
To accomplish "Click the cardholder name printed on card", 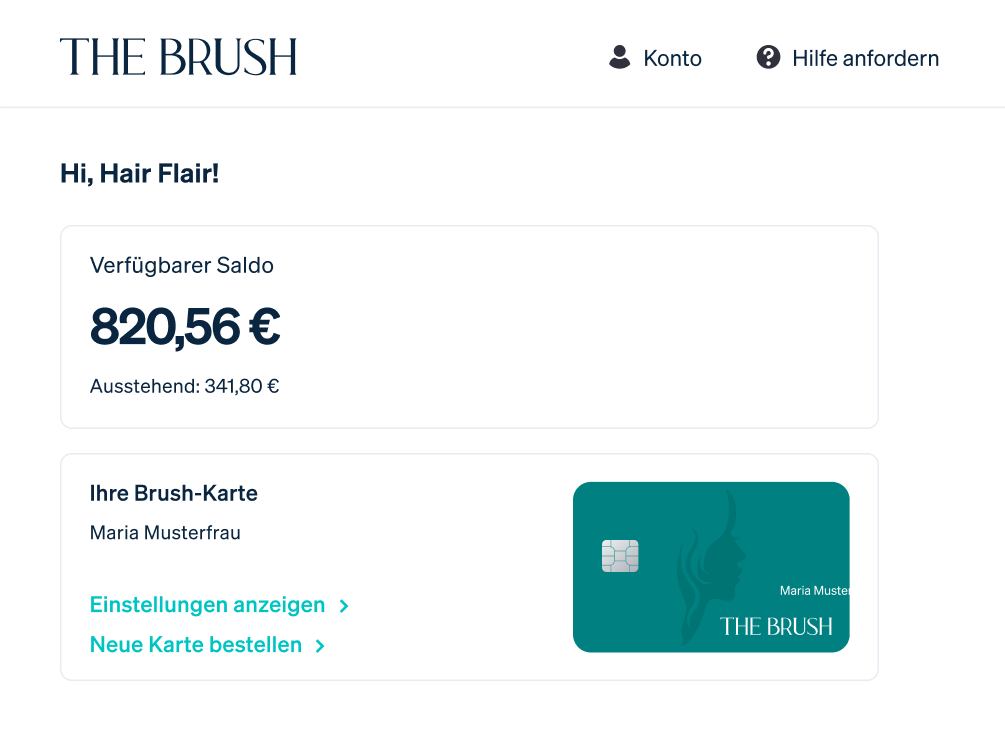I will pyautogui.click(x=813, y=591).
